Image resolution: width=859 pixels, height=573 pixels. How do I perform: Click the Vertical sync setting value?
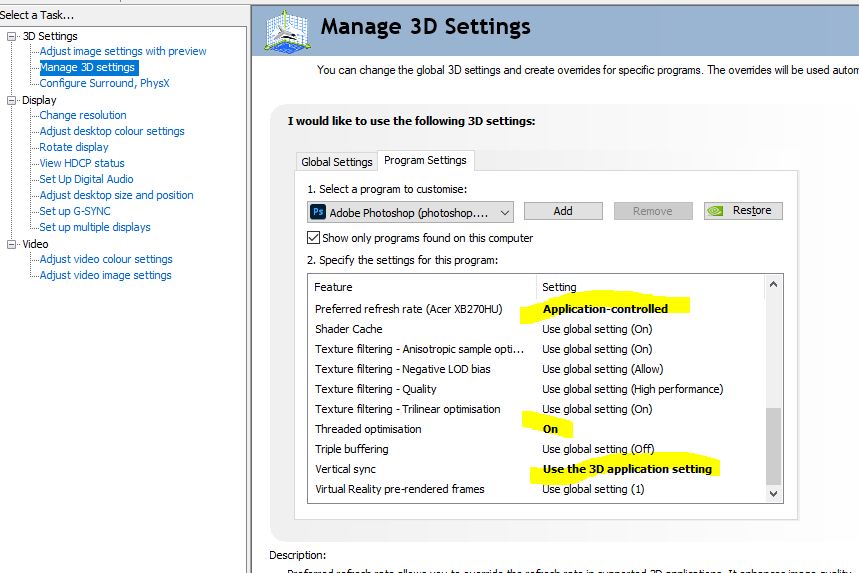627,469
